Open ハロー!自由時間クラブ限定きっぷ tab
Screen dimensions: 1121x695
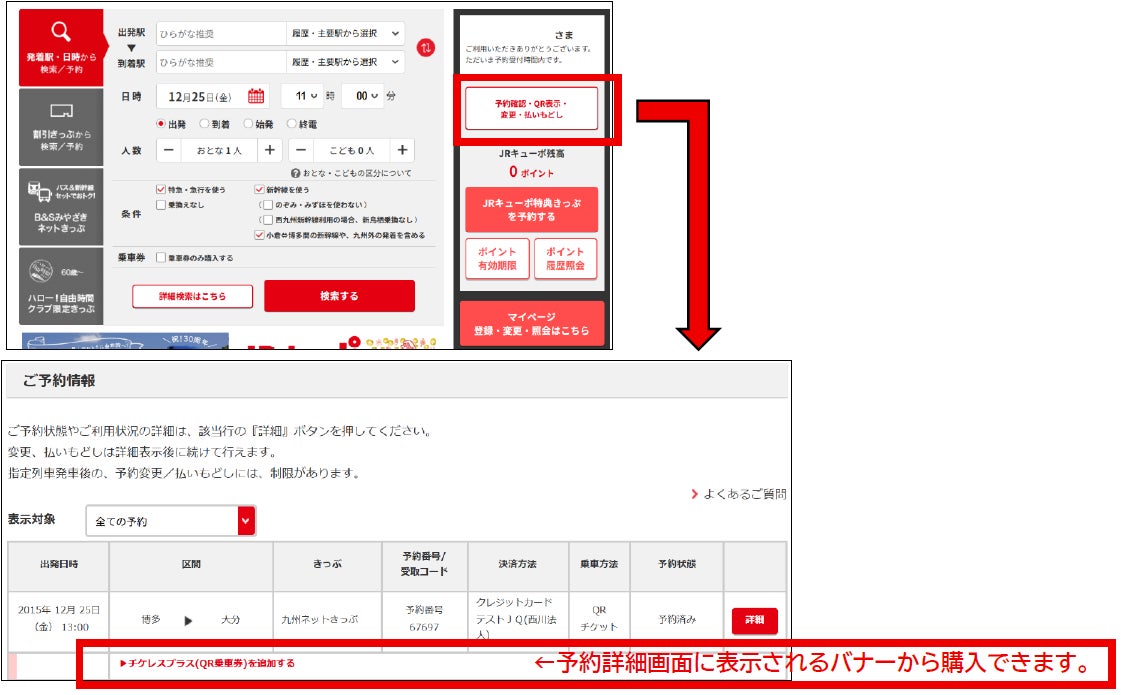coord(61,286)
